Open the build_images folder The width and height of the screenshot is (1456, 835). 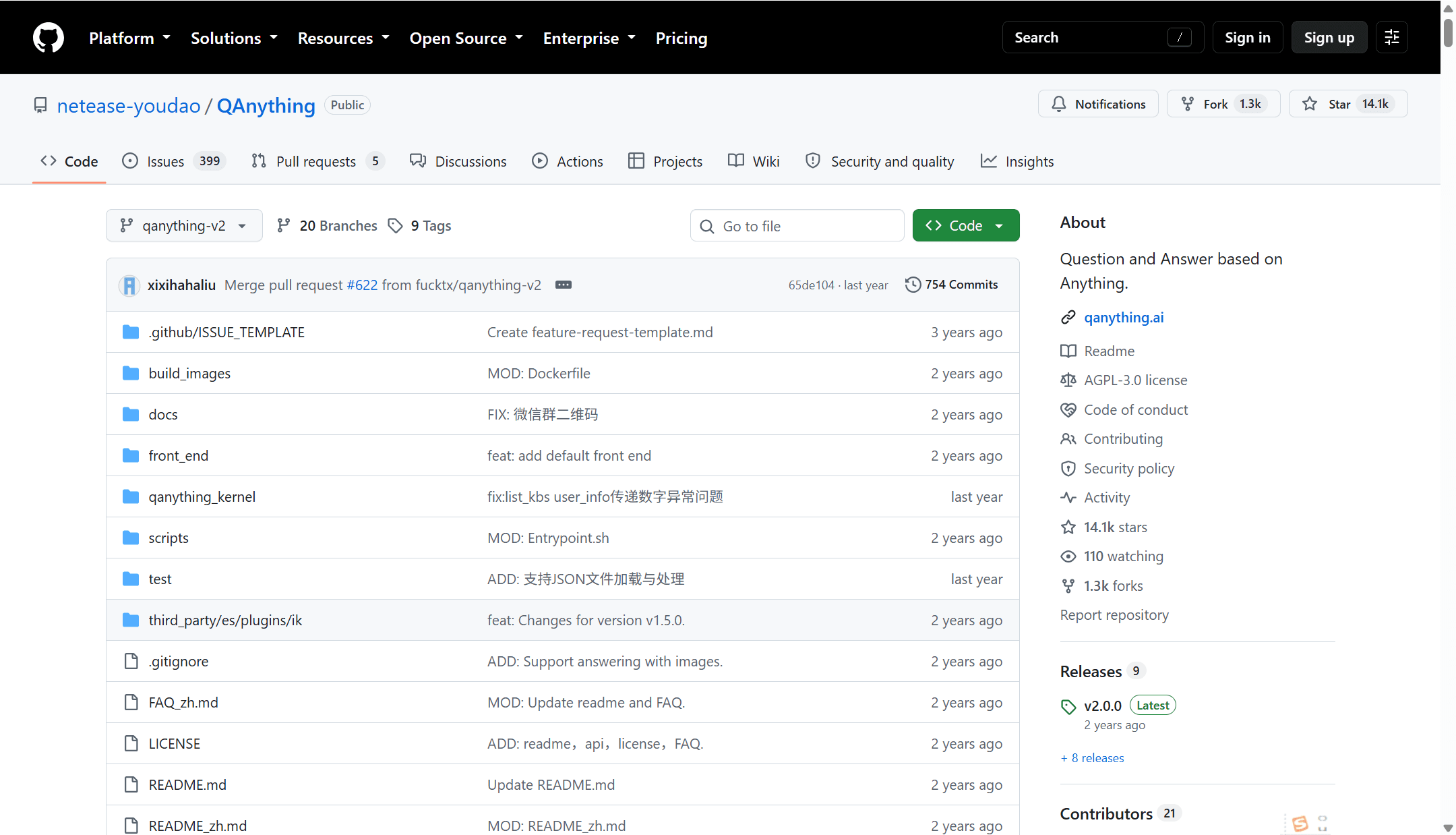(189, 374)
